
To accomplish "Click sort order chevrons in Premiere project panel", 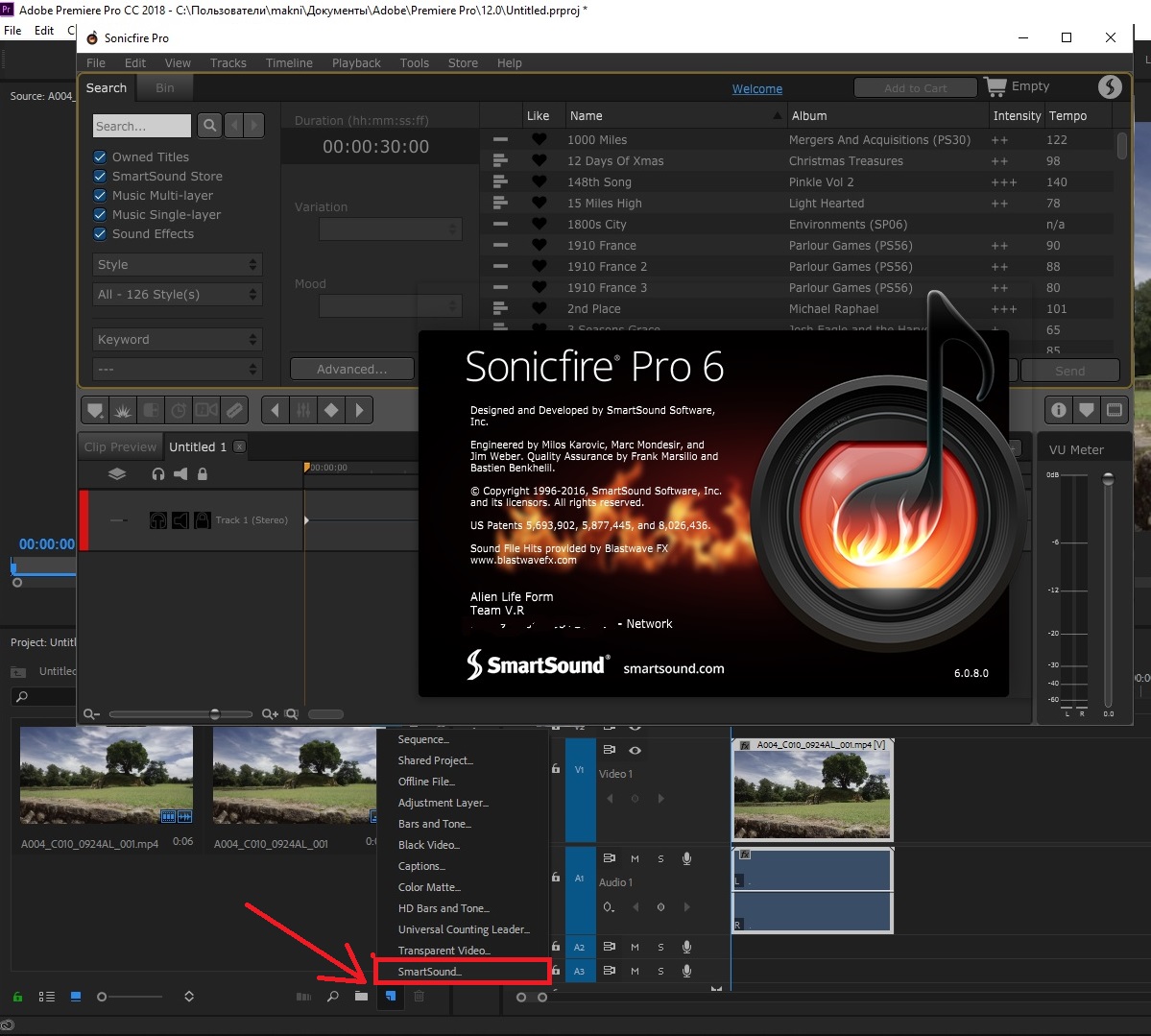I will pos(189,997).
